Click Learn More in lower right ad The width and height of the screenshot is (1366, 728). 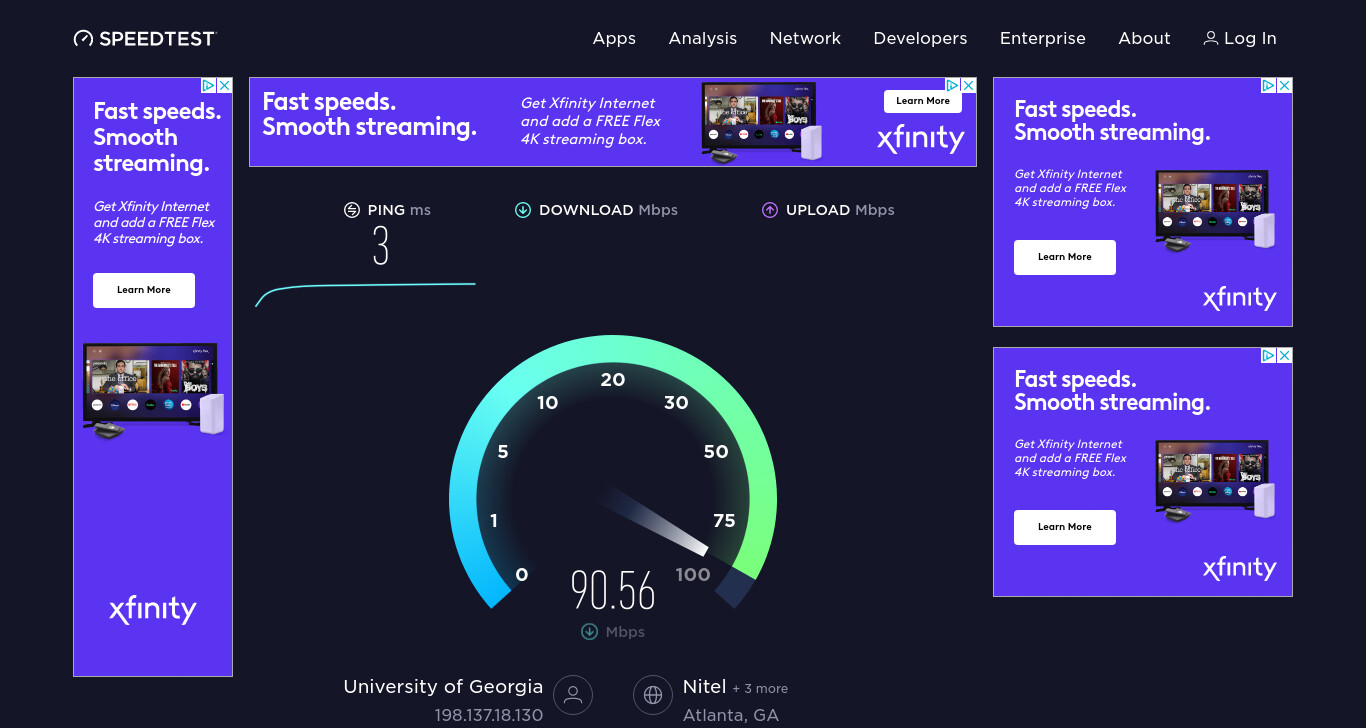(1065, 527)
